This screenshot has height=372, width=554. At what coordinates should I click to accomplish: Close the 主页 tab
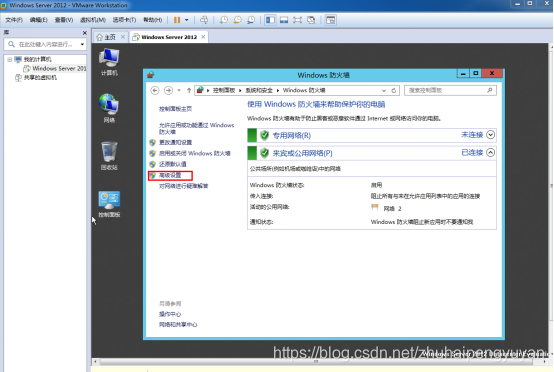(x=123, y=37)
